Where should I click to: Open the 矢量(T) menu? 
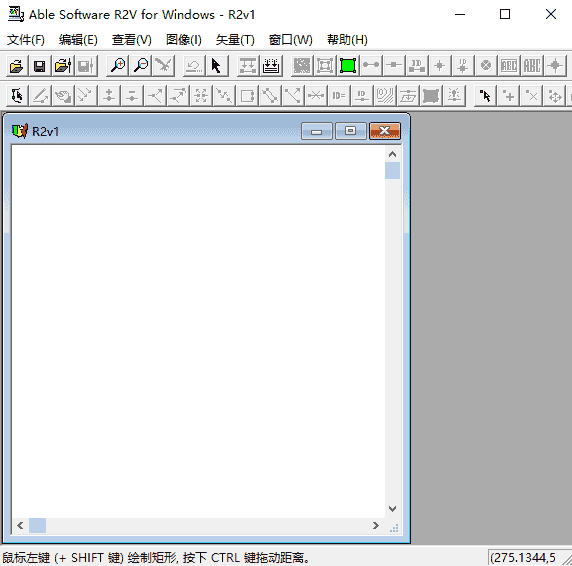[x=235, y=39]
